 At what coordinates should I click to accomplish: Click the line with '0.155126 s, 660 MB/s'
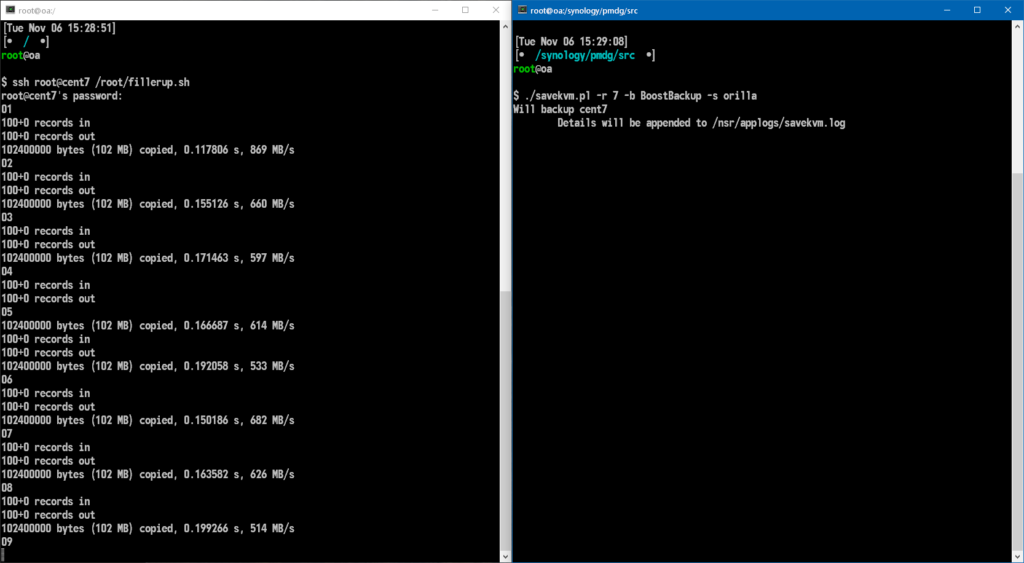148,204
